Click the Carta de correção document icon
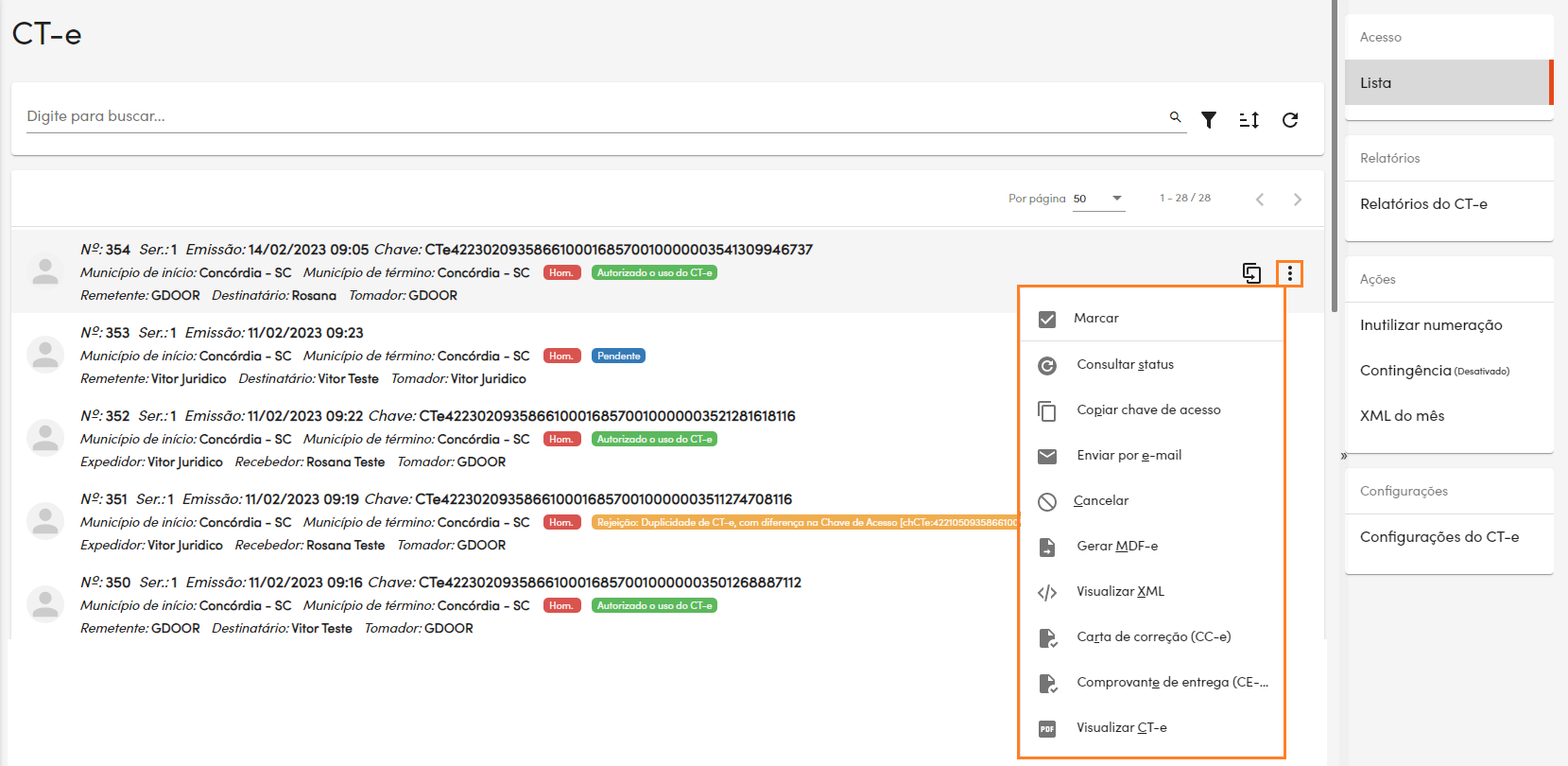The image size is (1568, 766). click(x=1047, y=637)
